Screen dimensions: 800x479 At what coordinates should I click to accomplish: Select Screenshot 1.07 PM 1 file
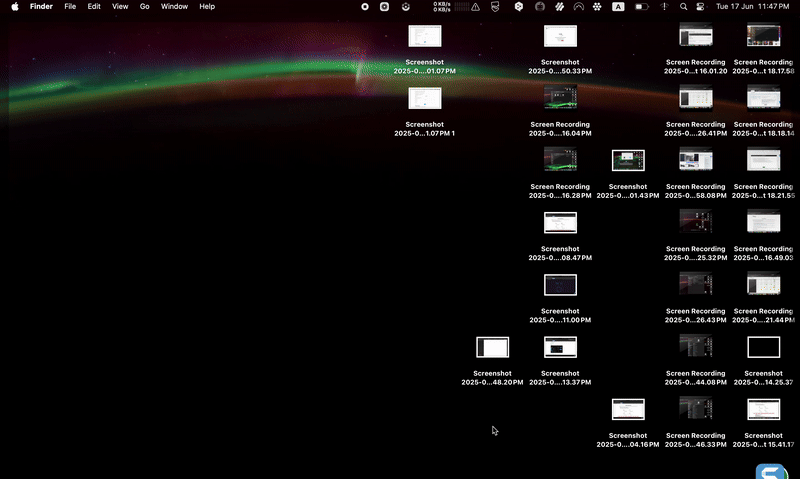coord(424,111)
